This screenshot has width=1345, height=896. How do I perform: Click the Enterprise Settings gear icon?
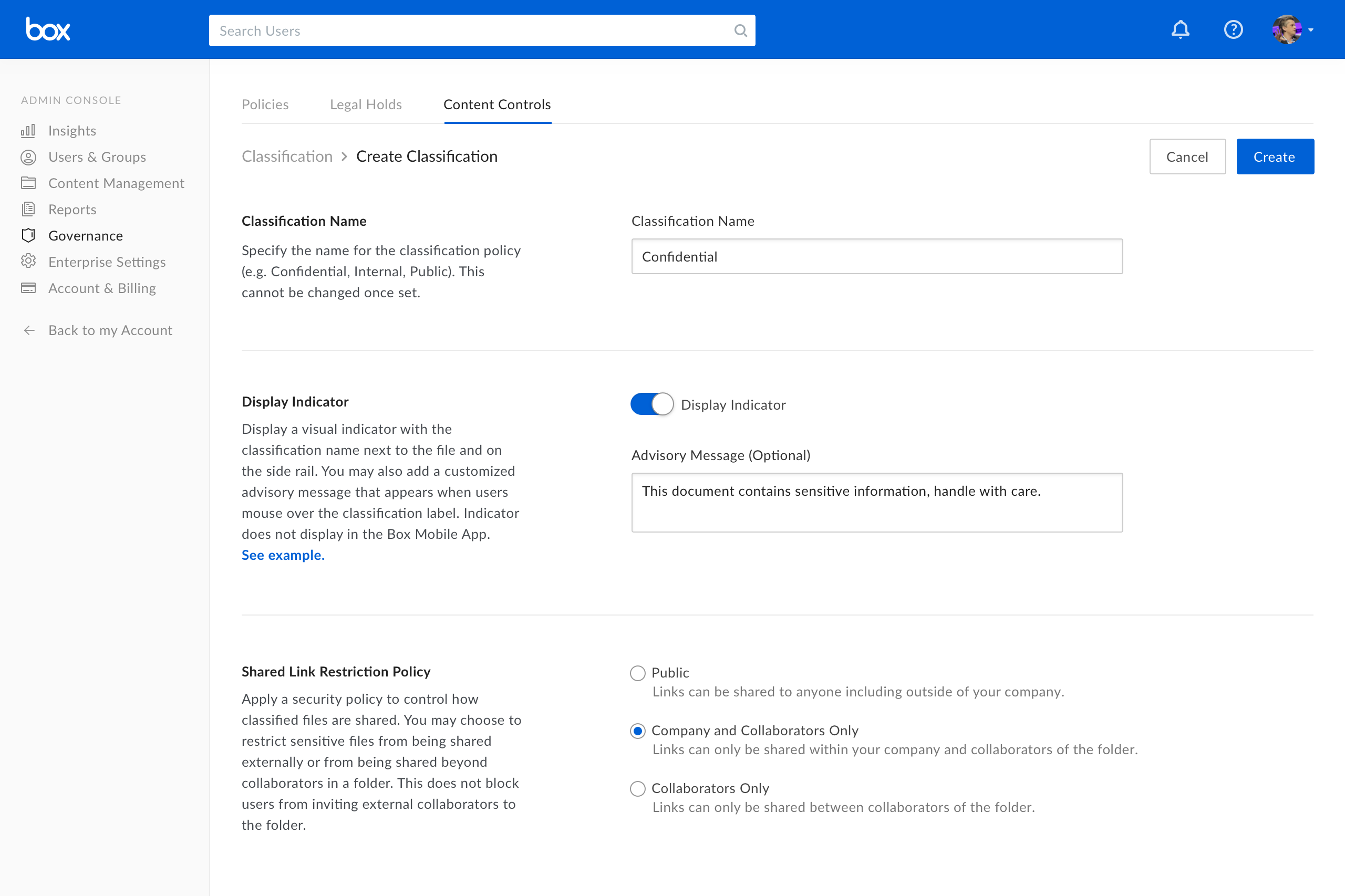point(28,262)
